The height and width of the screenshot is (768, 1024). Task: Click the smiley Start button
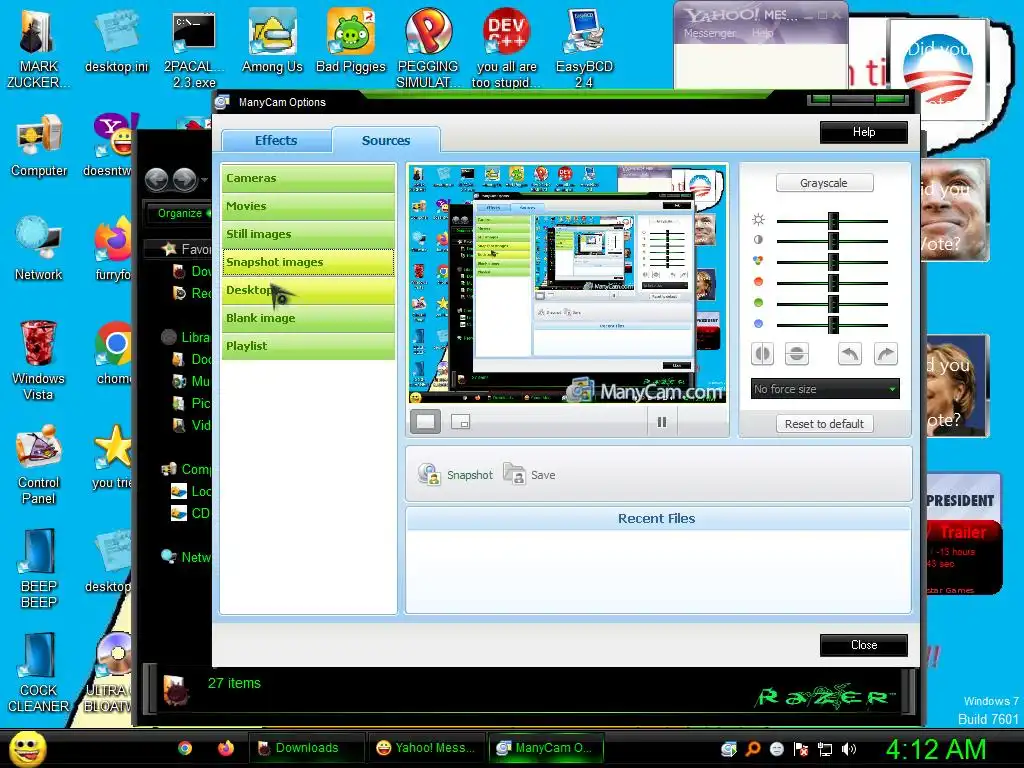point(27,748)
